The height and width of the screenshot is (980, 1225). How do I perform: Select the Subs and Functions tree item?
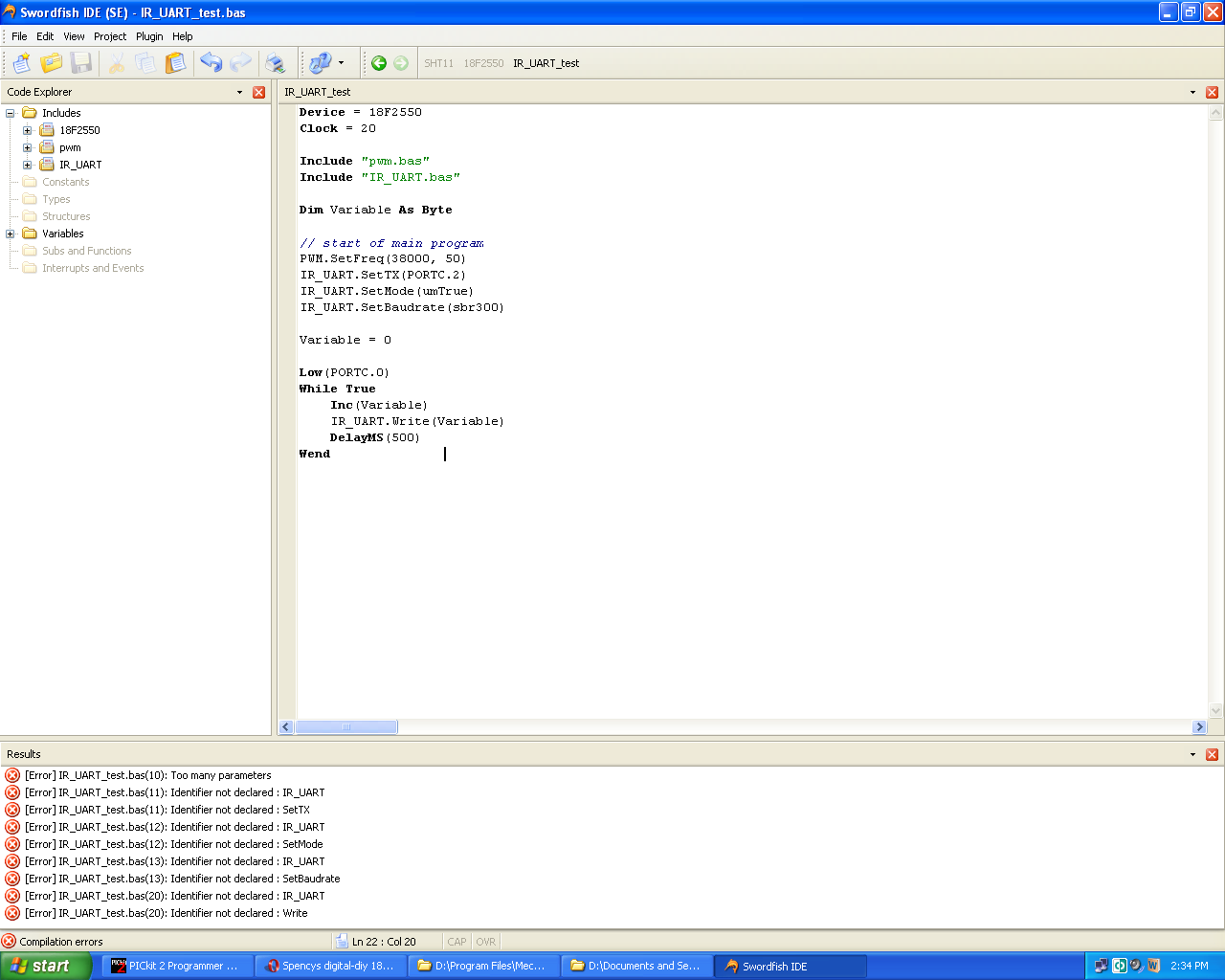(x=86, y=251)
